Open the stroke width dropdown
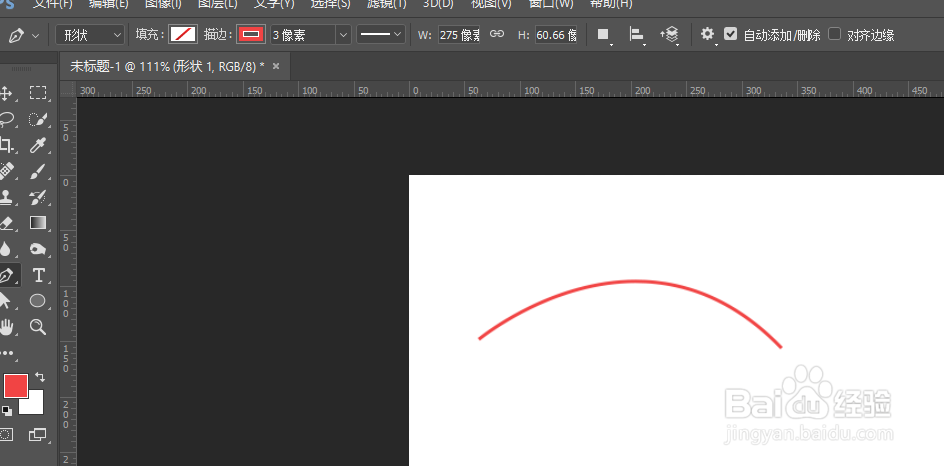This screenshot has height=466, width=944. pos(343,35)
